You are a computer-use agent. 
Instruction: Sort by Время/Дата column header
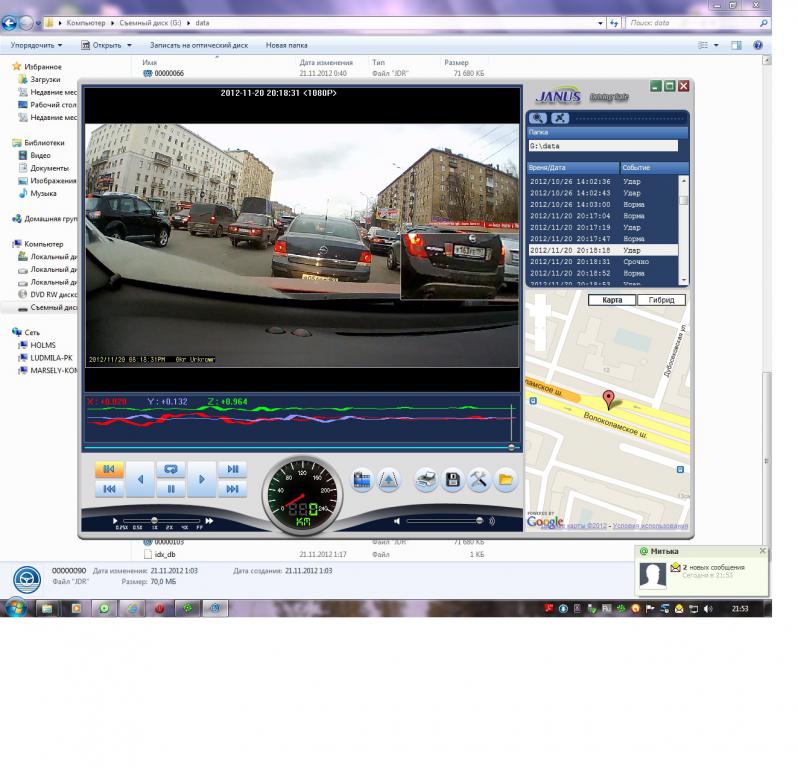(573, 167)
